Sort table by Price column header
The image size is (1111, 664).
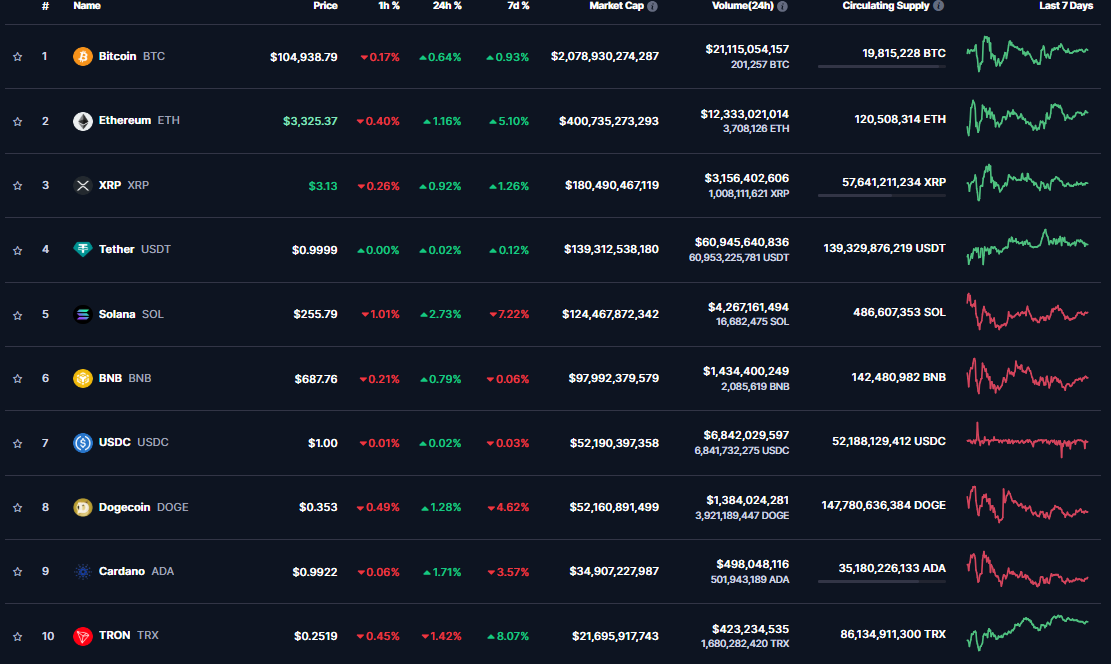click(x=325, y=6)
